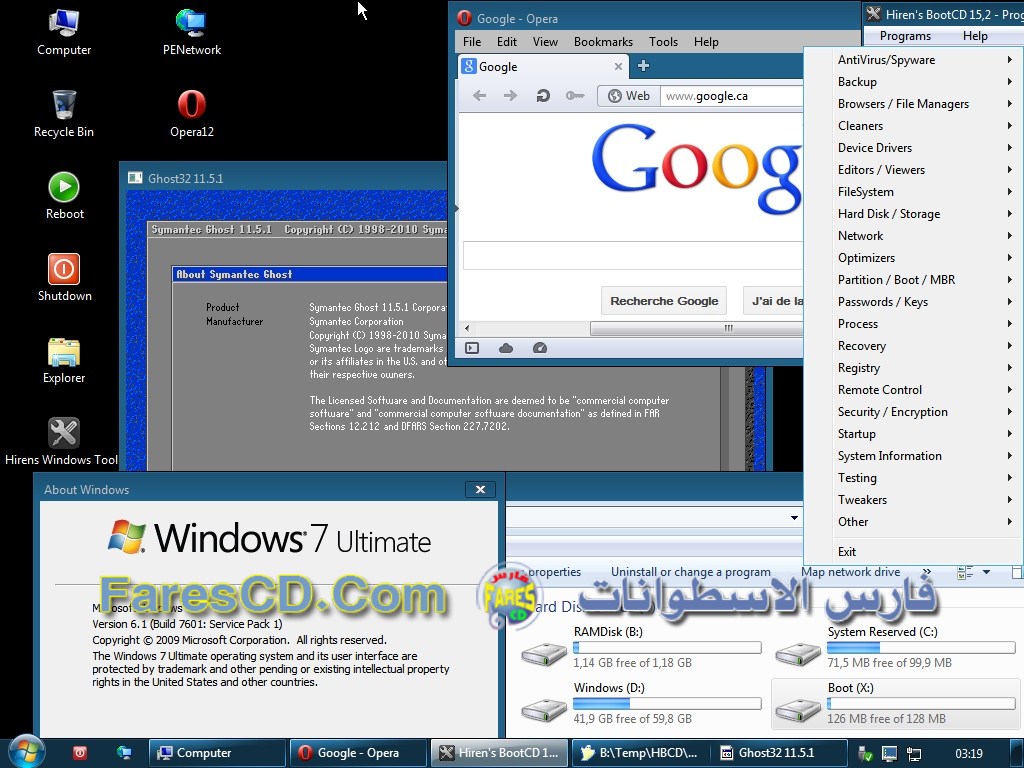
Task: Click the Web security badge in address bar
Action: [x=628, y=96]
